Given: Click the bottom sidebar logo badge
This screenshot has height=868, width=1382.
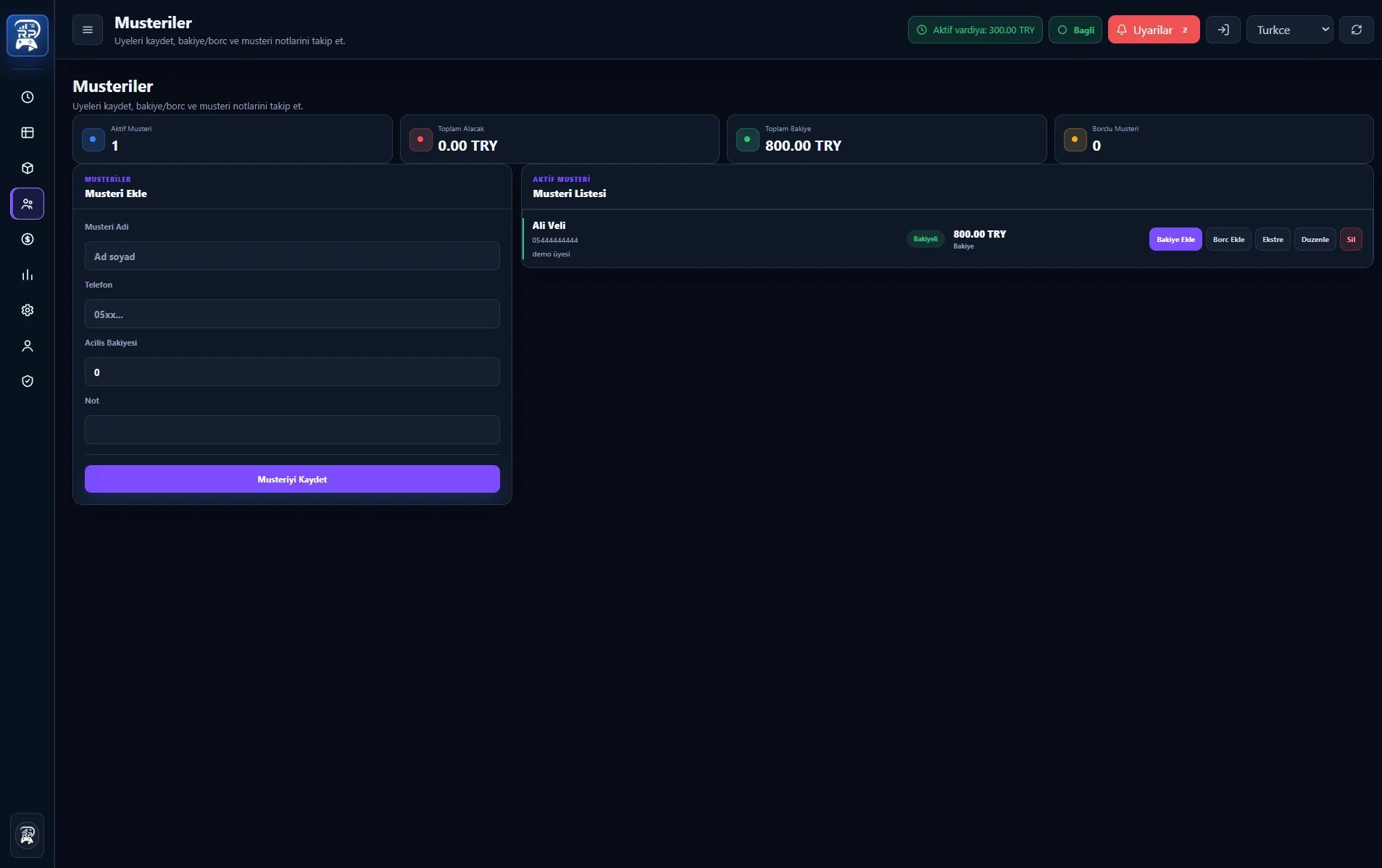Looking at the screenshot, I should coord(28,835).
